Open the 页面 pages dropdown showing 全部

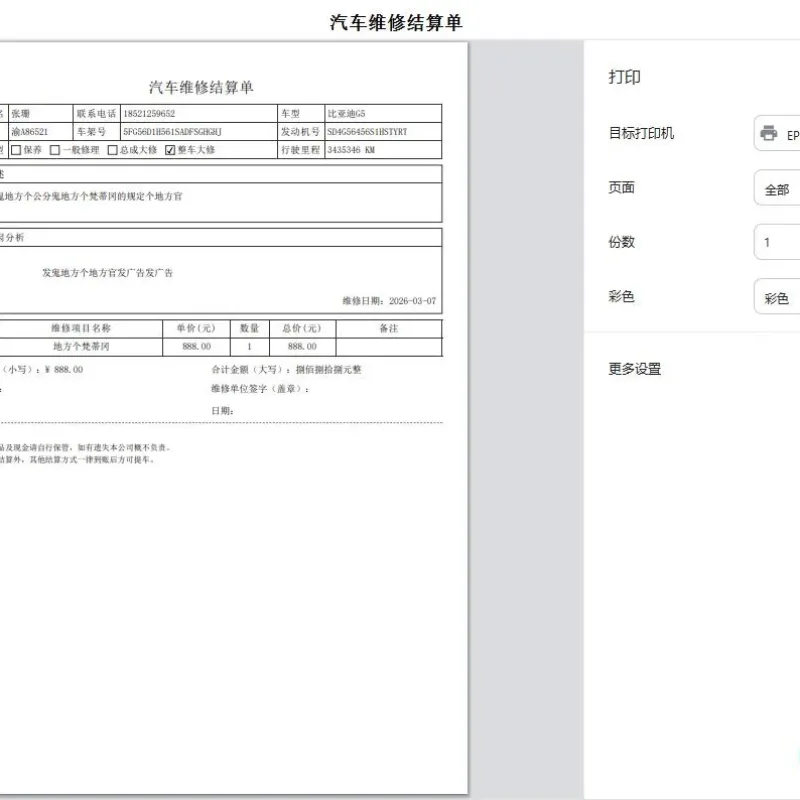point(777,188)
